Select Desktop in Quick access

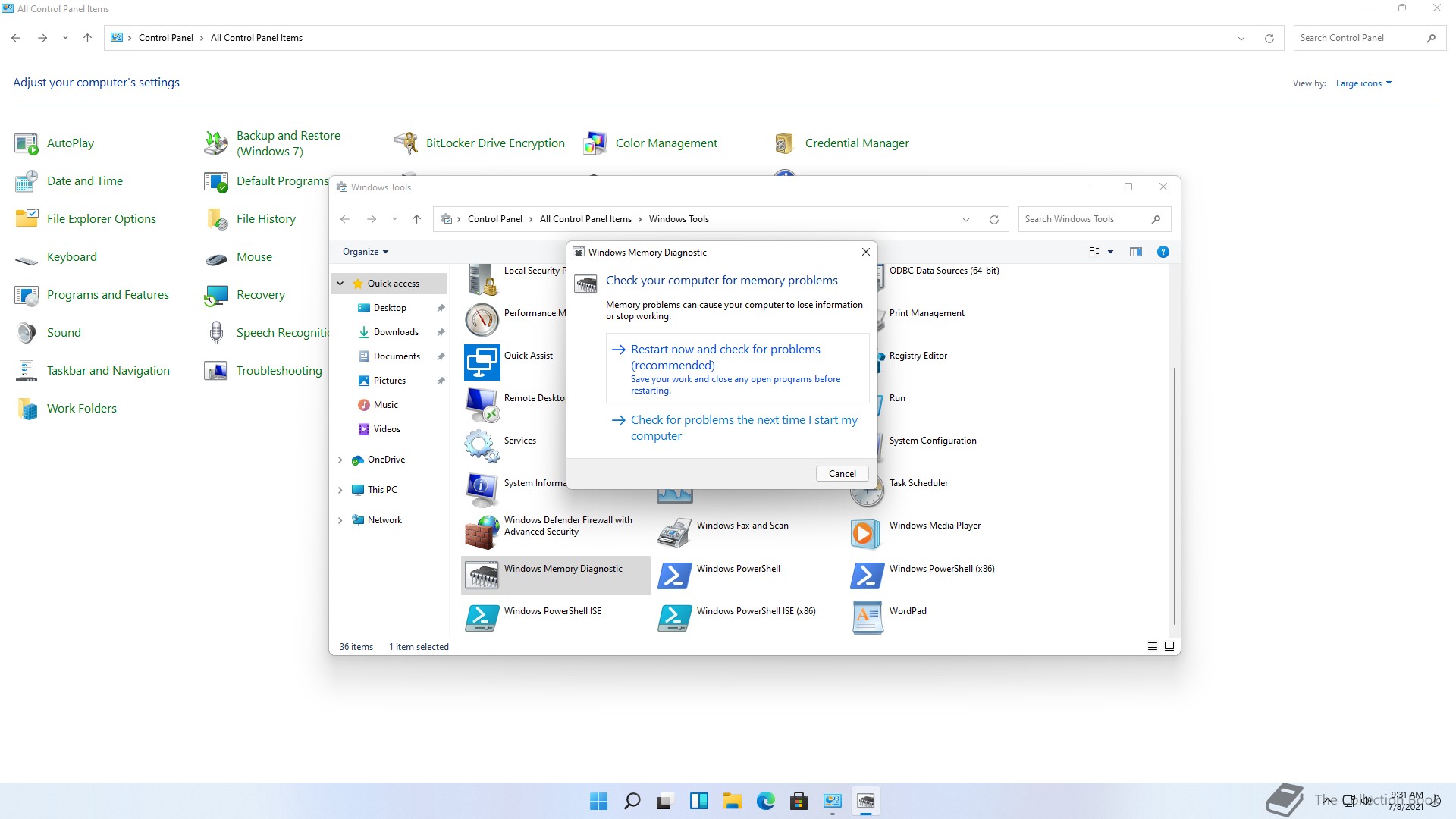click(x=390, y=308)
